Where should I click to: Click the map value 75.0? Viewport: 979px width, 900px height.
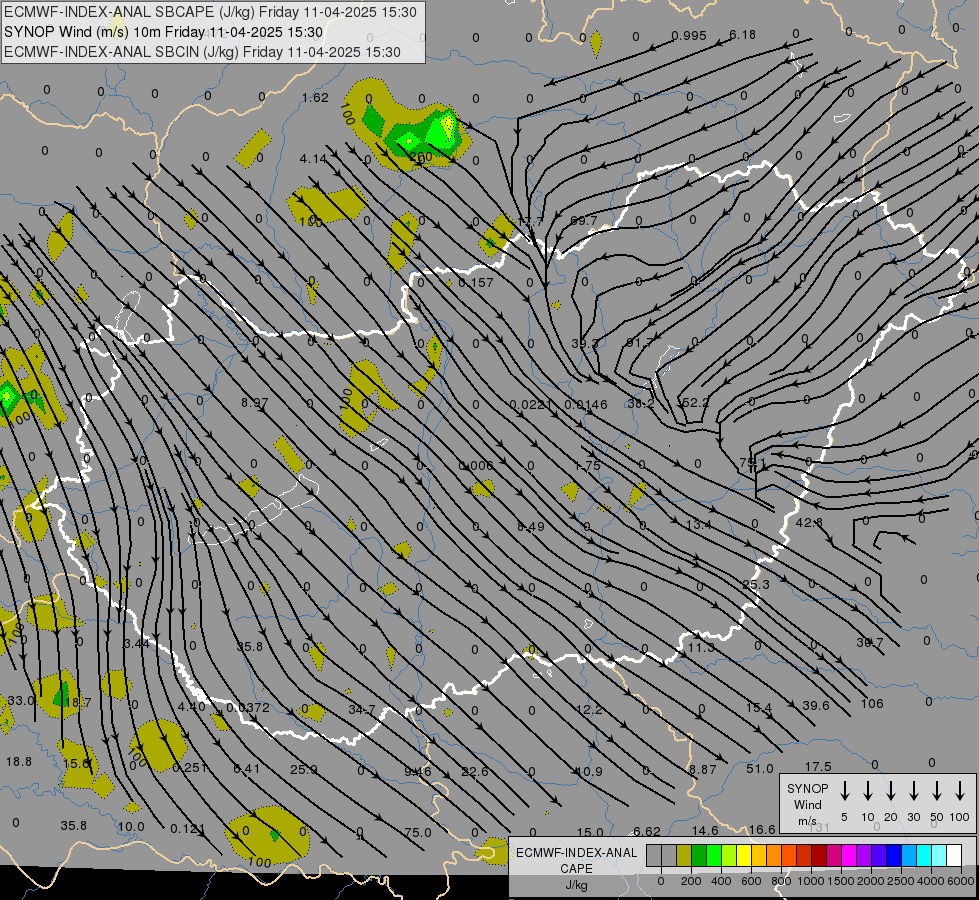(418, 832)
